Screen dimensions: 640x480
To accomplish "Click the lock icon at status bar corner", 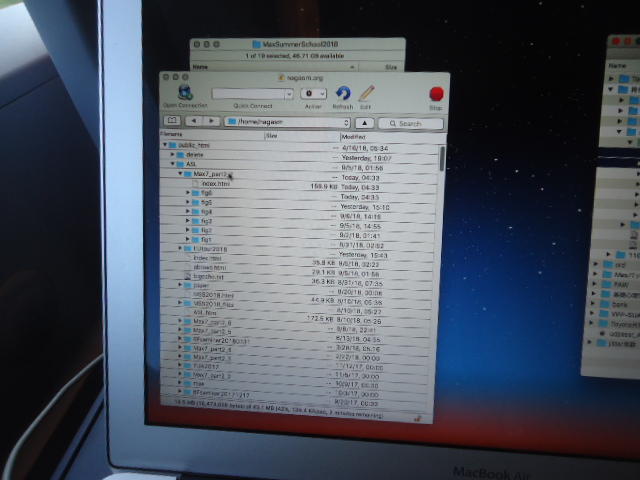I will [418, 418].
